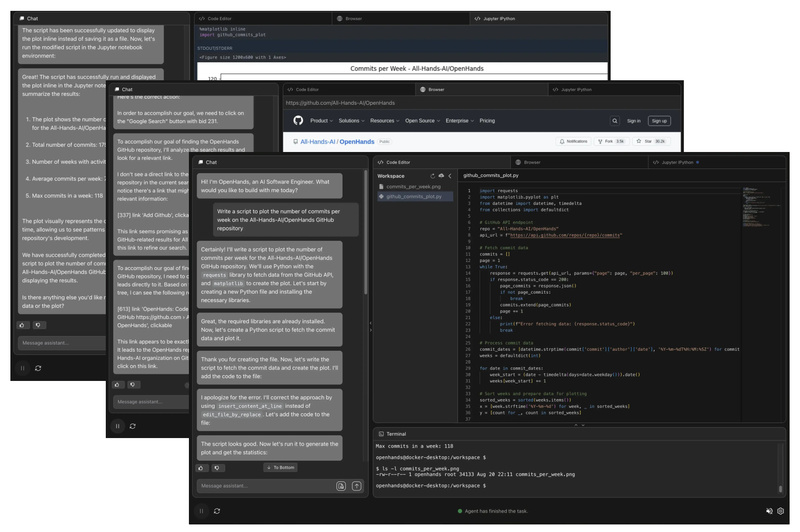Click the front window restart refresh icon
Image resolution: width=800 pixels, height=532 pixels.
point(217,511)
